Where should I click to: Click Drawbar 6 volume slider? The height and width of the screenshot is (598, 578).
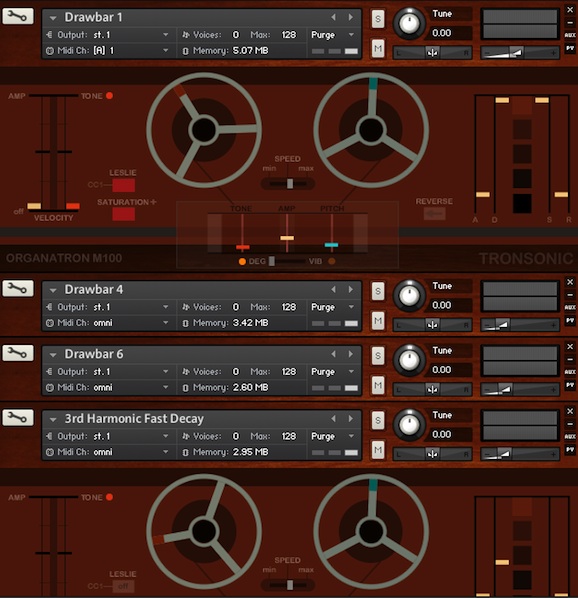pyautogui.click(x=520, y=389)
